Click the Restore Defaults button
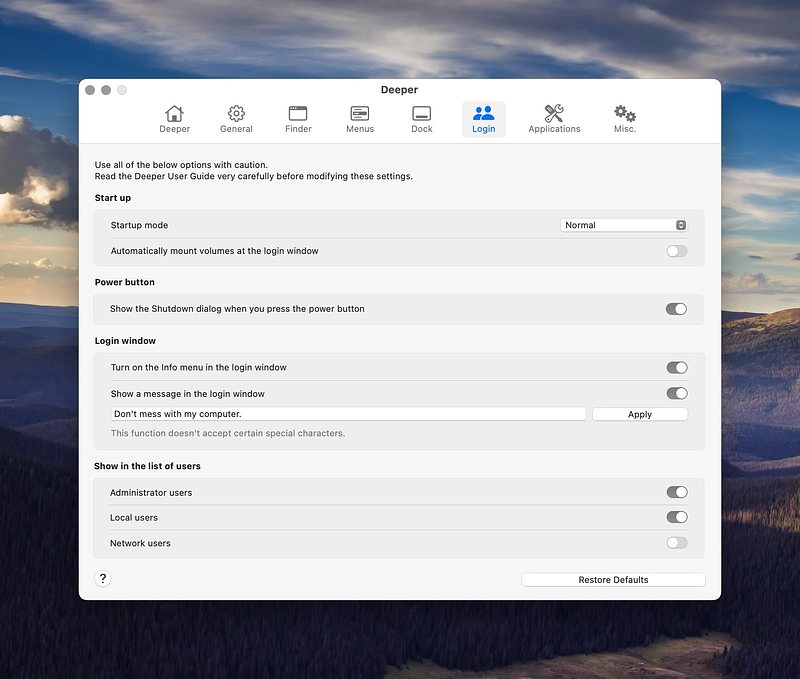The width and height of the screenshot is (800, 679). (x=613, y=580)
